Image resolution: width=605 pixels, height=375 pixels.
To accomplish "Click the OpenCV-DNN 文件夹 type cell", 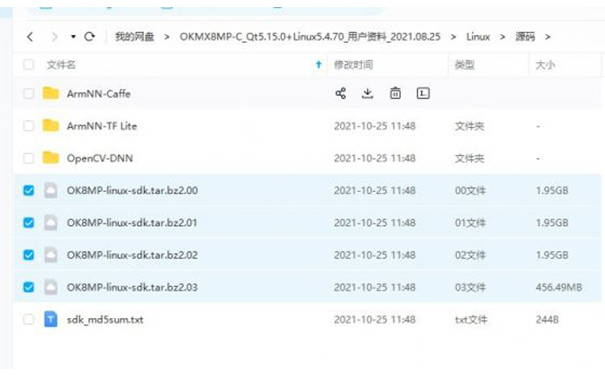I will (469, 159).
